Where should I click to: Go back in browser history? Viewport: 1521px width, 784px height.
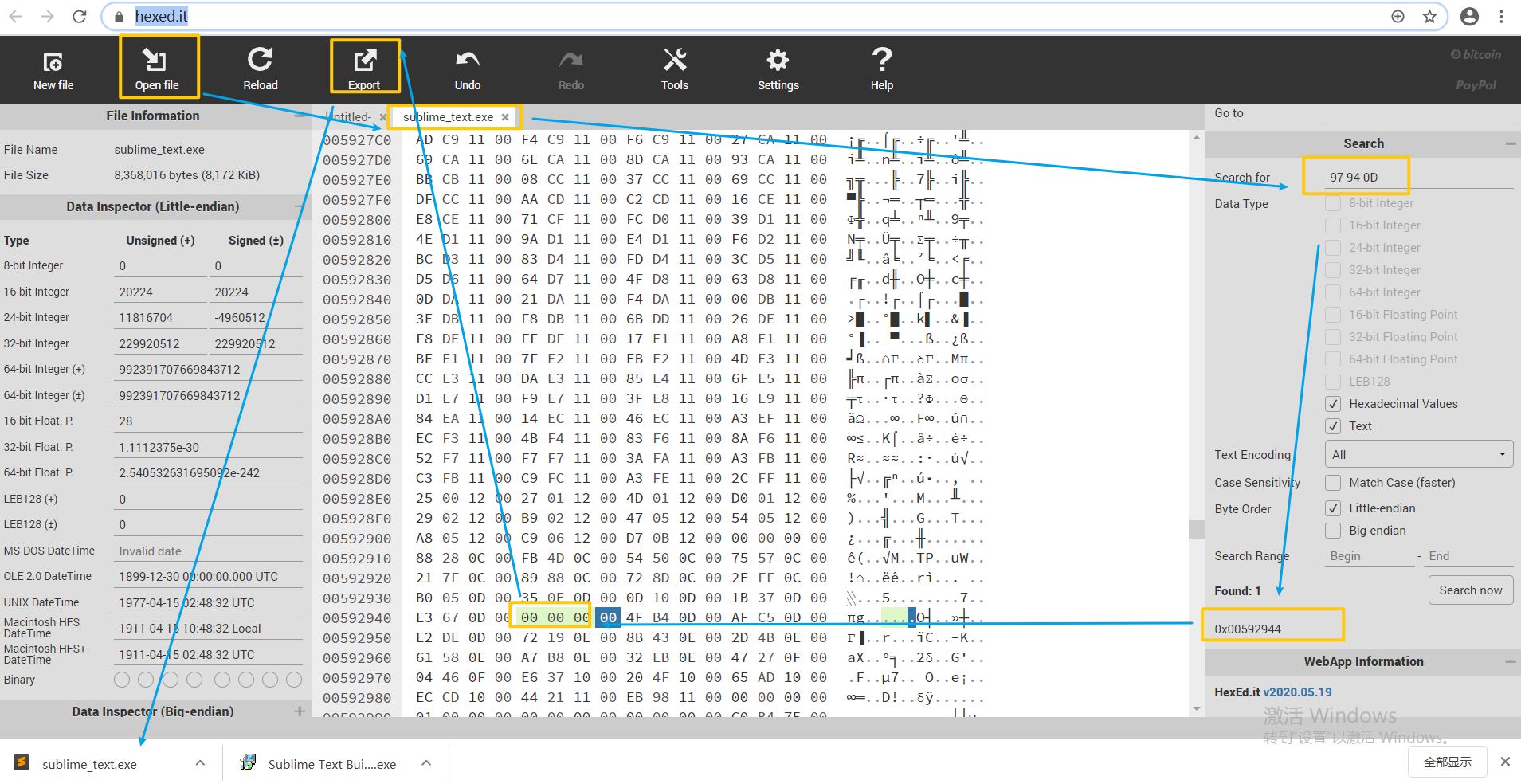[16, 16]
